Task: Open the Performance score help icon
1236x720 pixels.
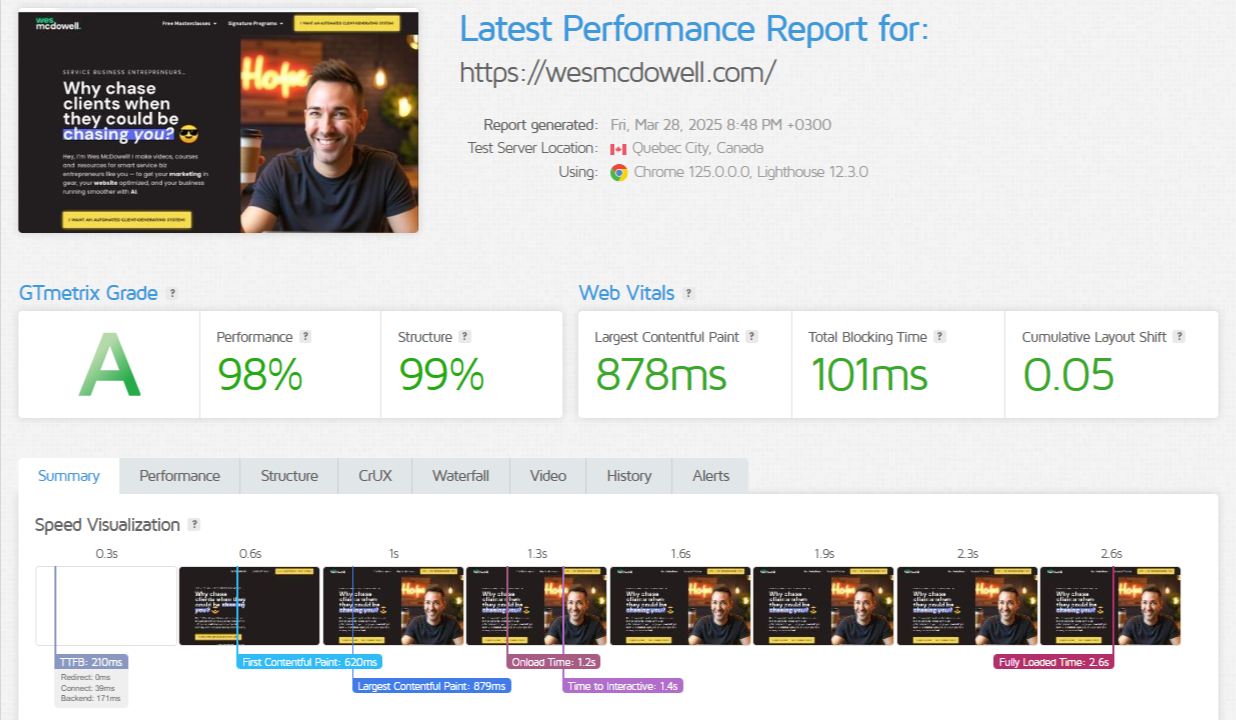Action: (x=305, y=337)
